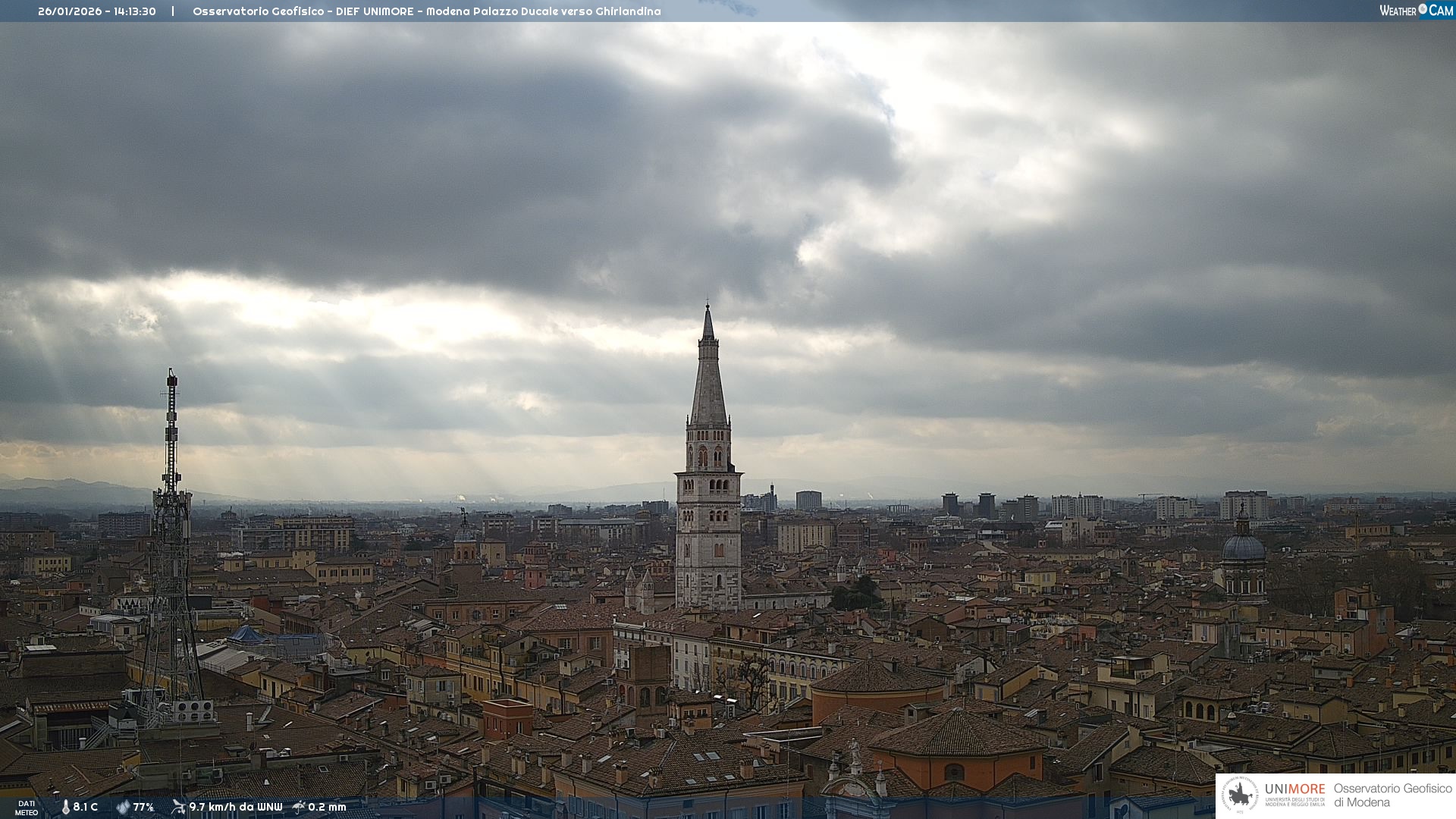Click the 14:13:30 timestamp
This screenshot has height=819, width=1456.
click(135, 11)
